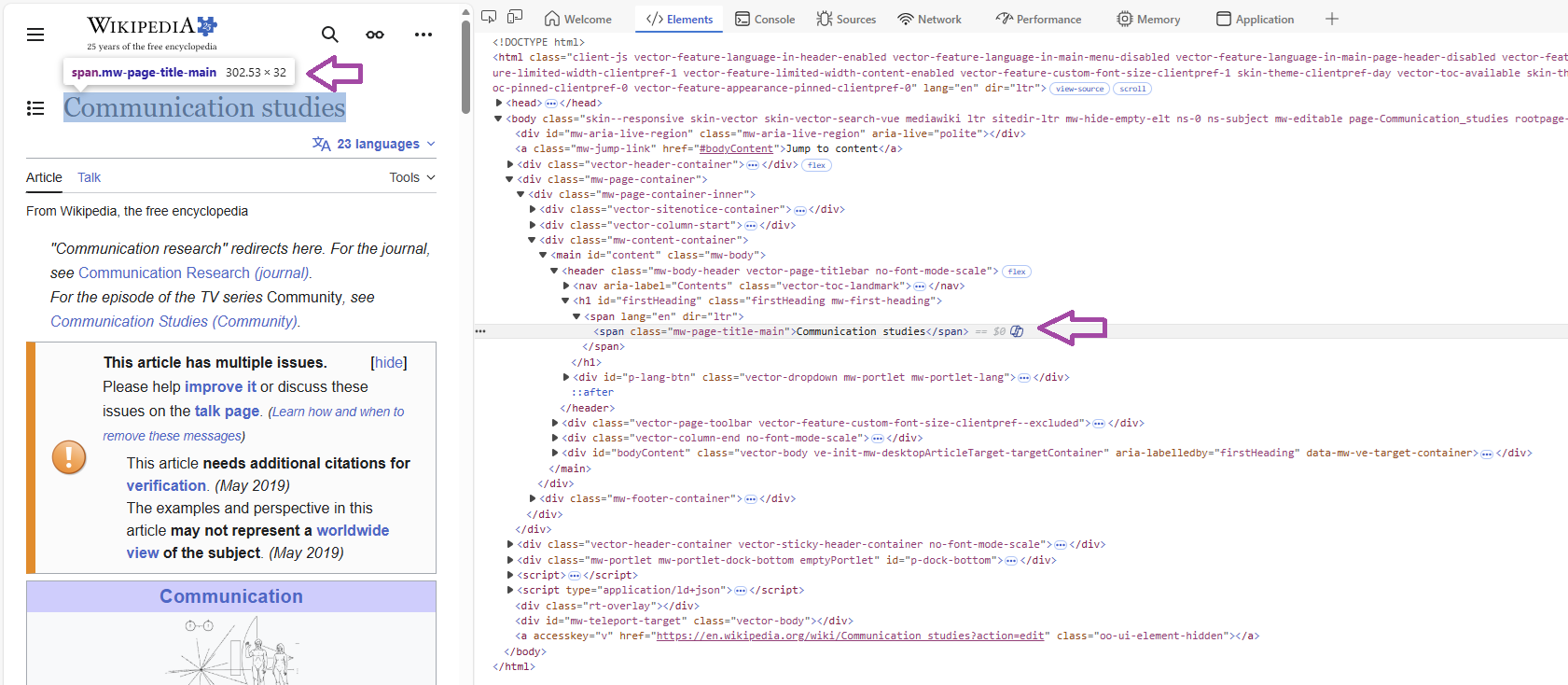Click the ellipsis in the vector-page-toolbar row
Screen dimensions: 1568x685
tap(1099, 424)
